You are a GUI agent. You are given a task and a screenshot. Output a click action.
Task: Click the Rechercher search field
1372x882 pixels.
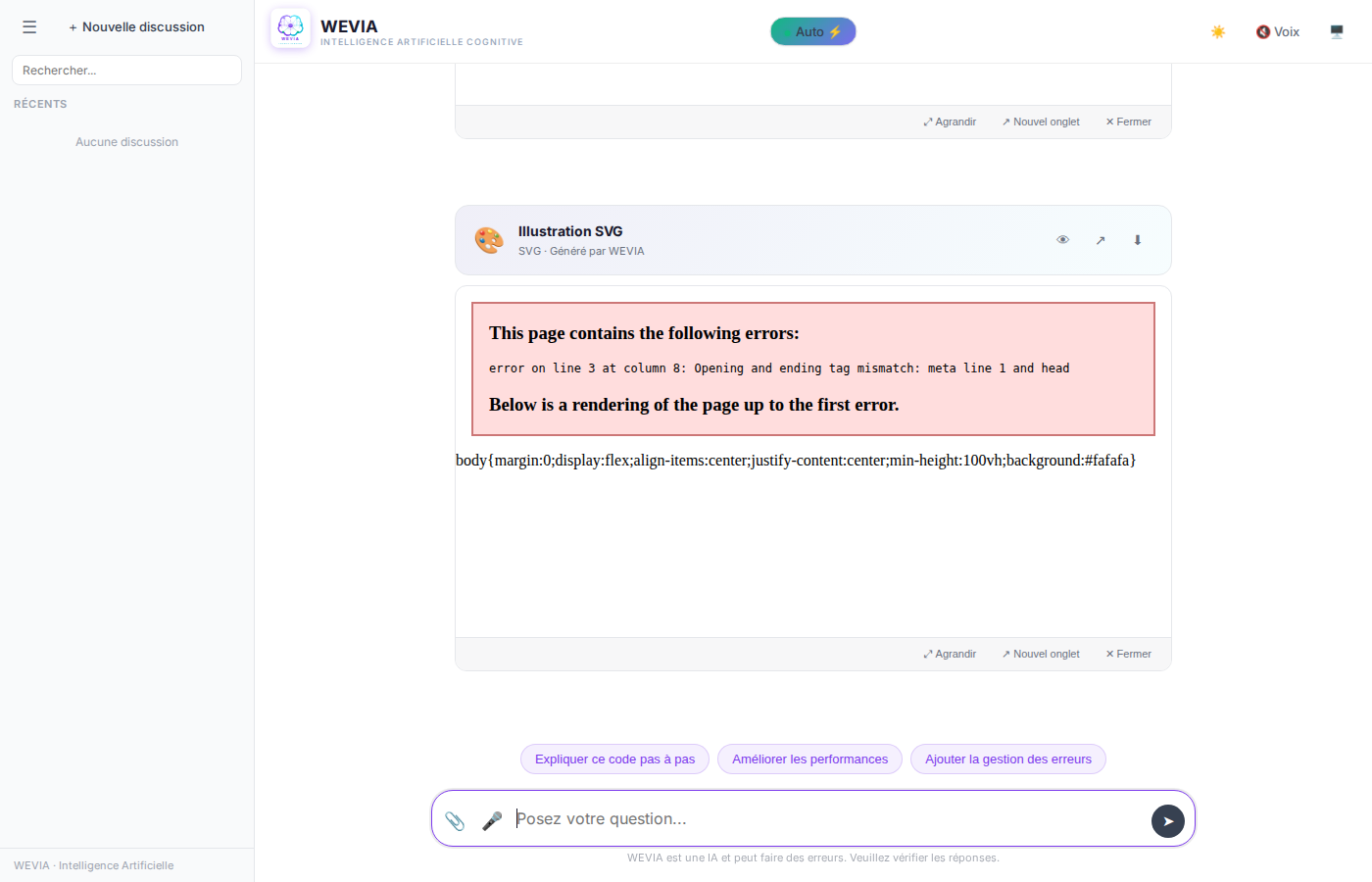coord(126,71)
